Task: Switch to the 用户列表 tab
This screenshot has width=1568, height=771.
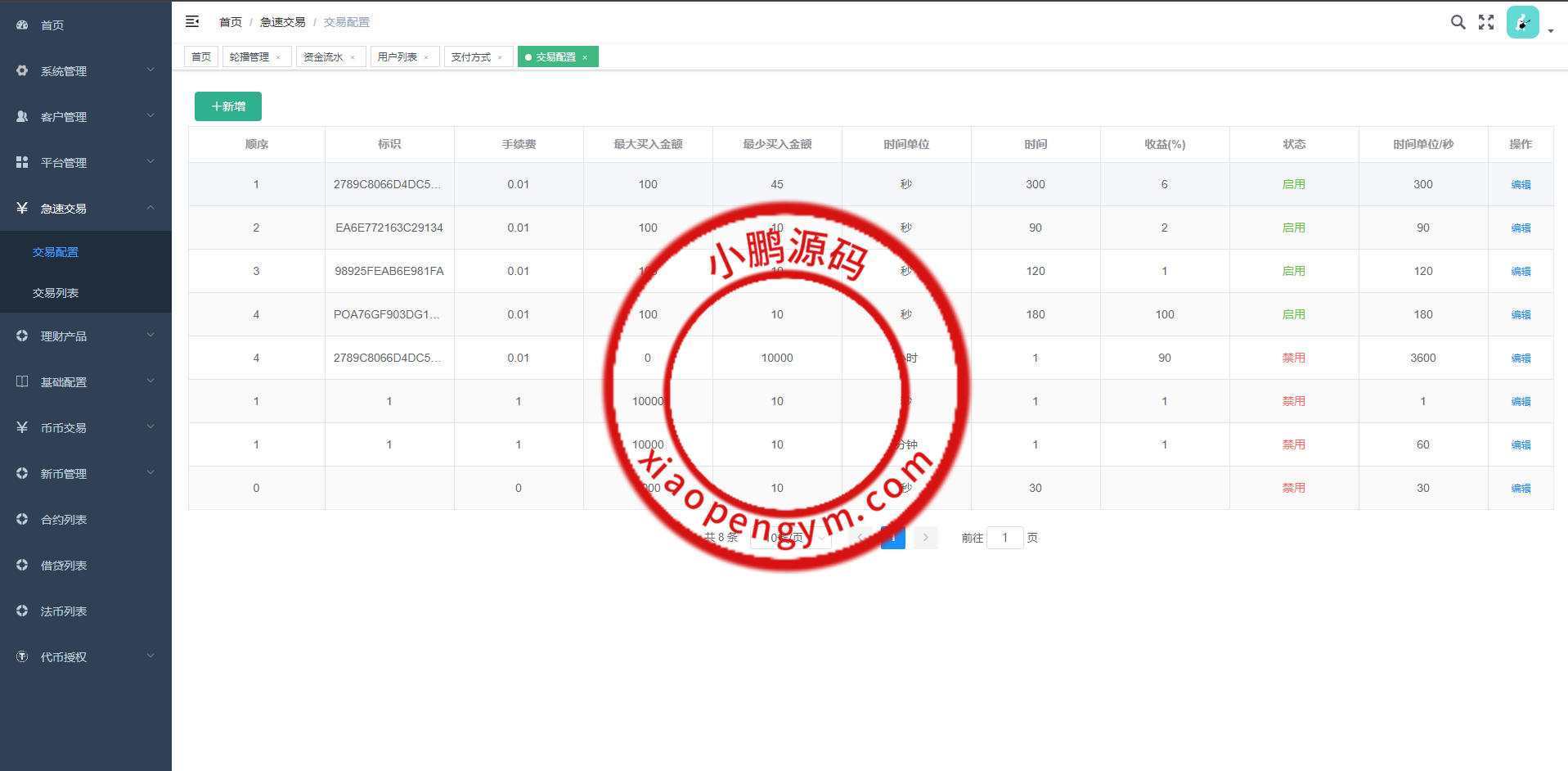Action: (x=398, y=57)
